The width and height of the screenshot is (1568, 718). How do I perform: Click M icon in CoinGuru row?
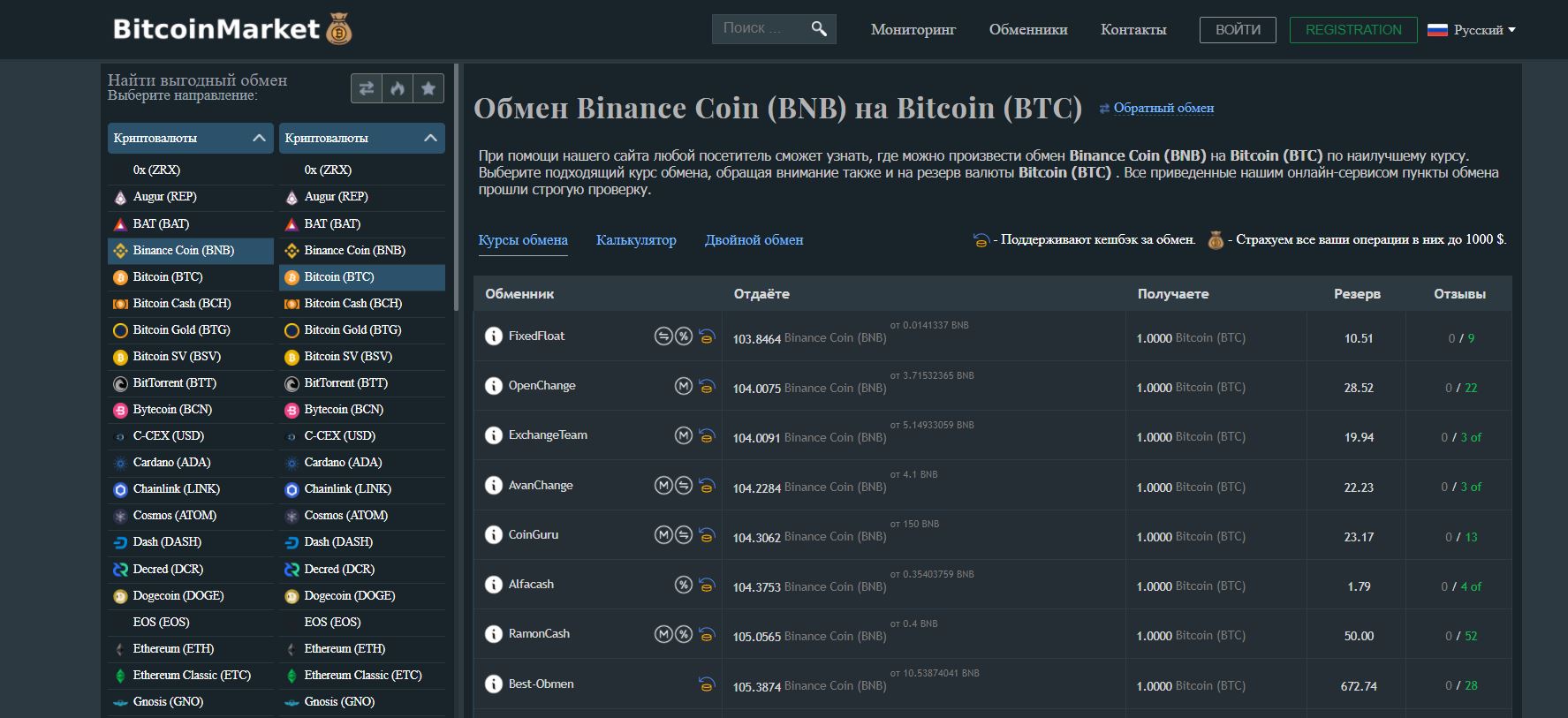663,535
